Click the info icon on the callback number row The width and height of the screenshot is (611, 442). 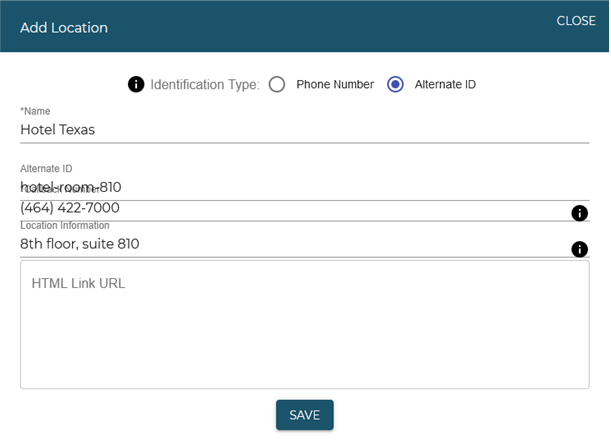(x=578, y=213)
